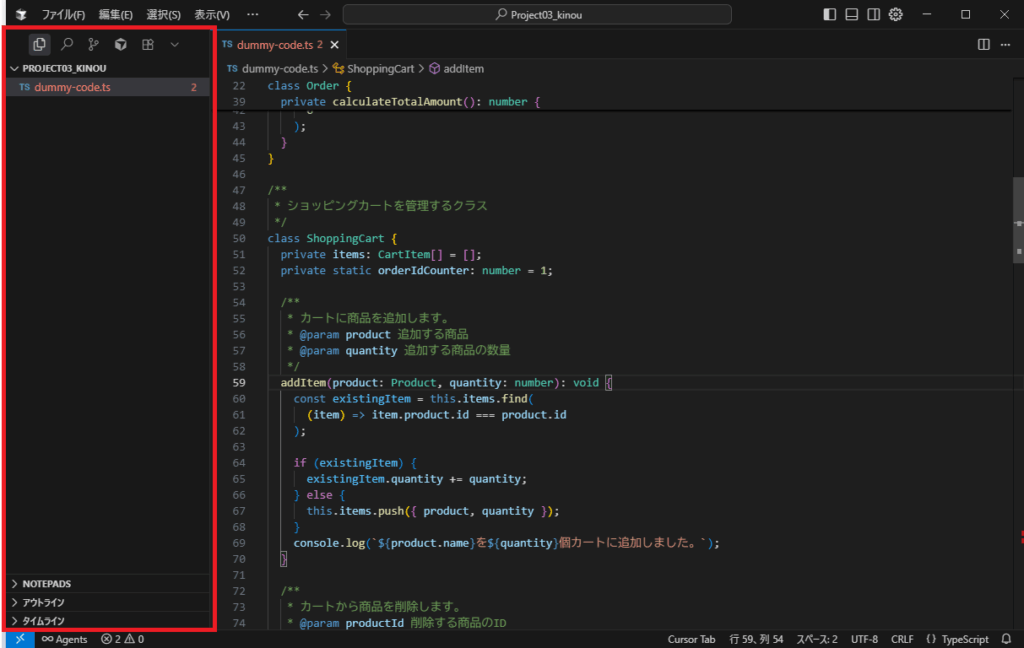1024x648 pixels.
Task: Change file encoding UTF-8
Action: click(x=864, y=639)
